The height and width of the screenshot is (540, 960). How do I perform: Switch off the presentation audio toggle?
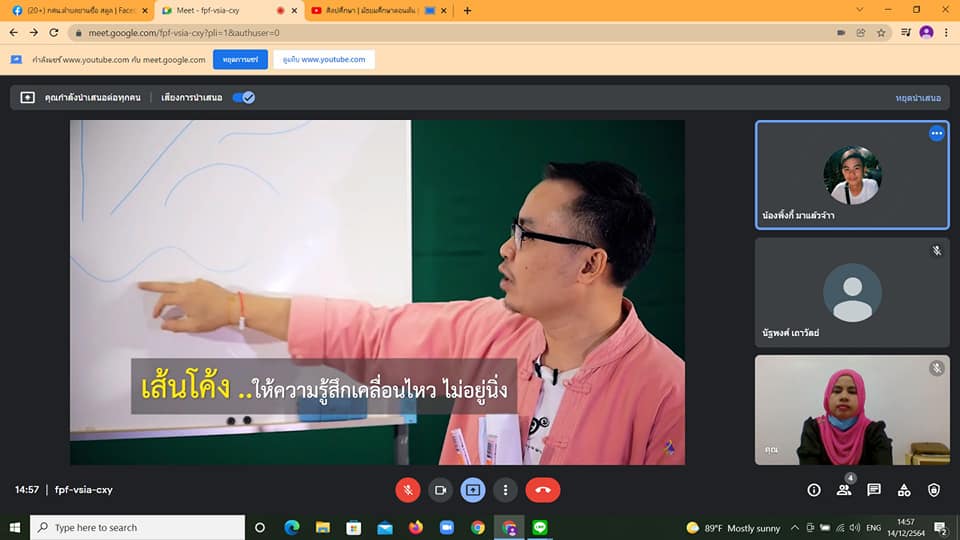243,98
